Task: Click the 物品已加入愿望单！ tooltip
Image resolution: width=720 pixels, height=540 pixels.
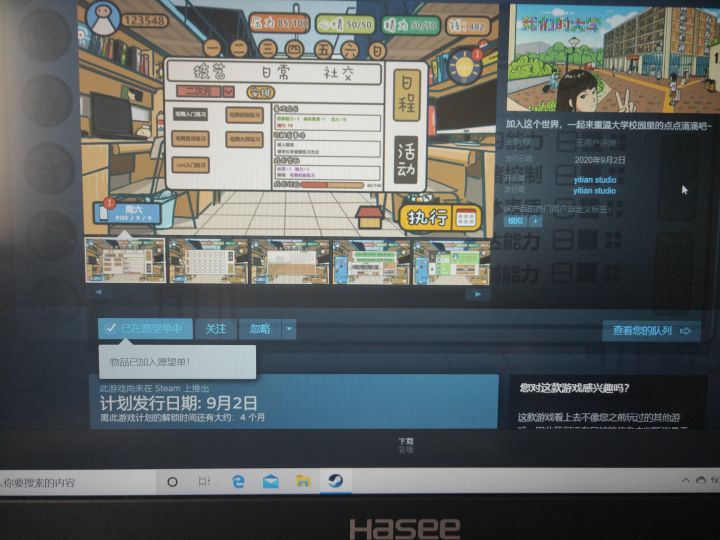Action: click(177, 362)
